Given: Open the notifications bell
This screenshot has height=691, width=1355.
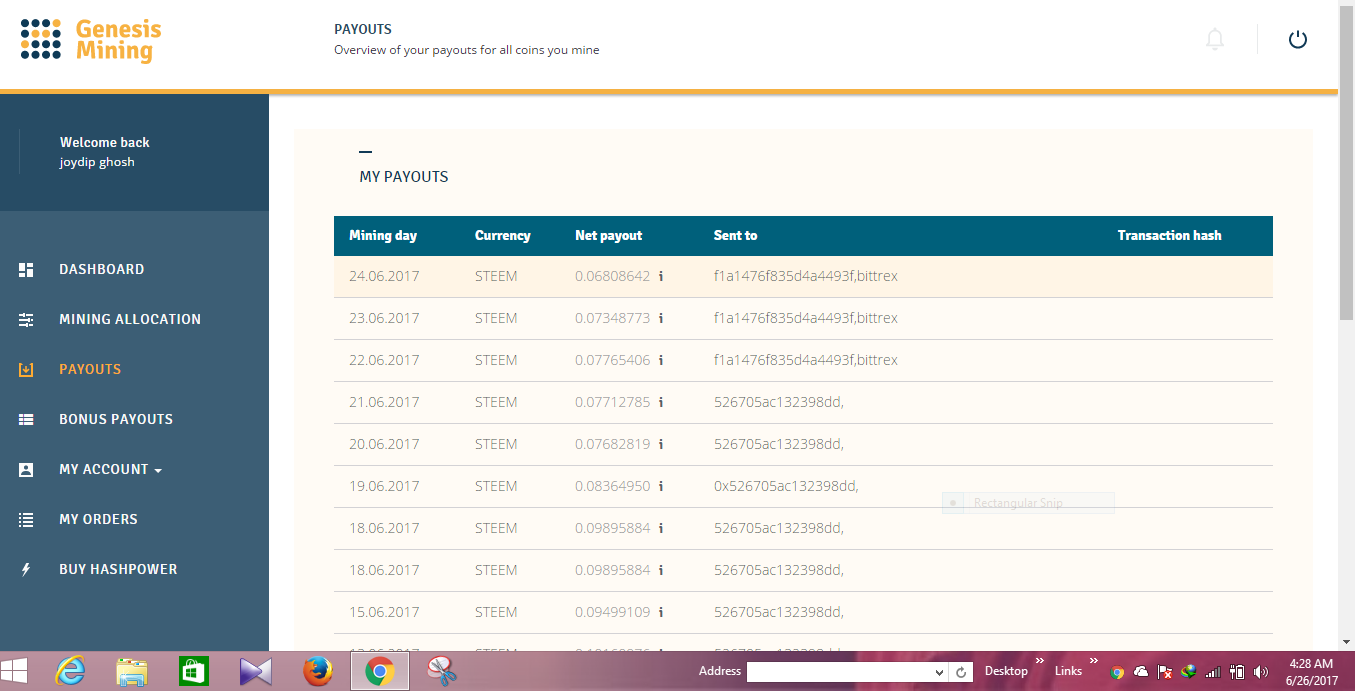Looking at the screenshot, I should tap(1215, 40).
